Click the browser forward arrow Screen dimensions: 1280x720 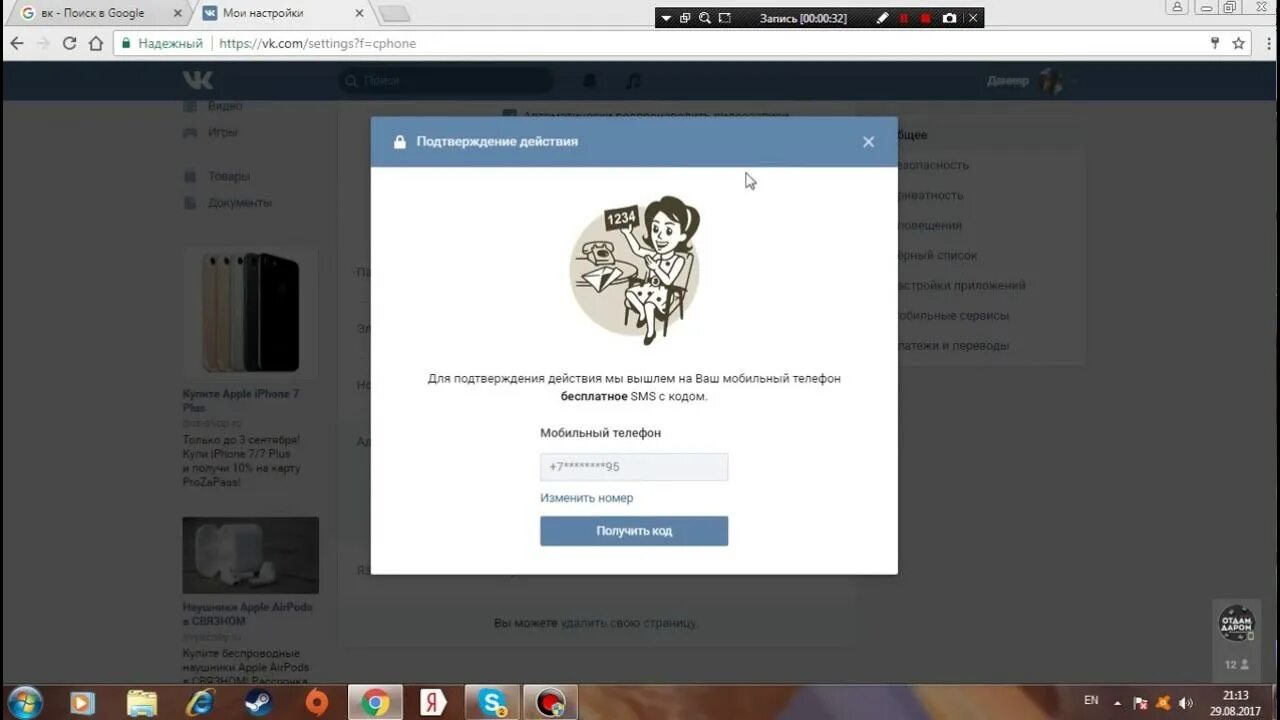[42, 43]
